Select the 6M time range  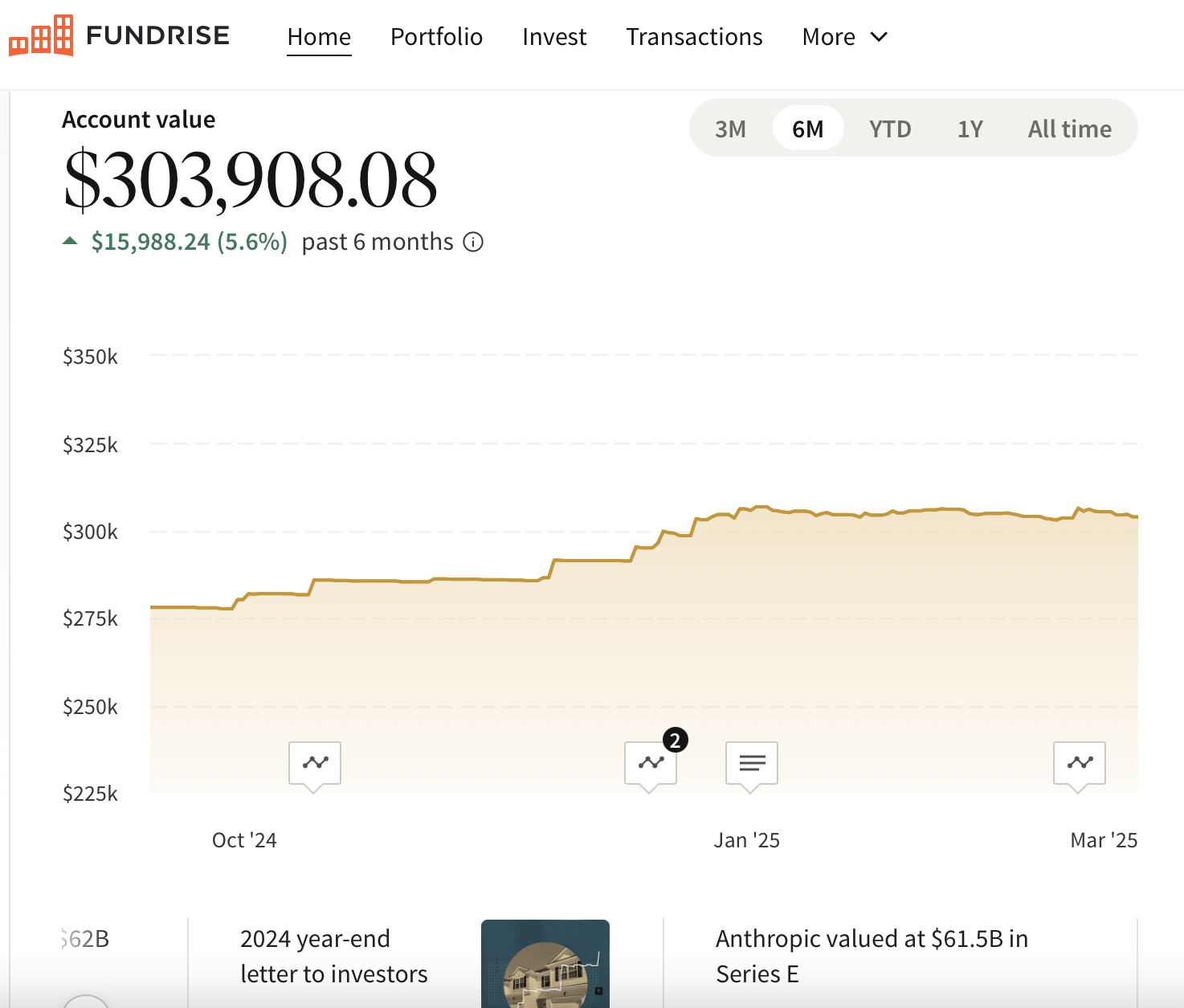[x=808, y=129]
